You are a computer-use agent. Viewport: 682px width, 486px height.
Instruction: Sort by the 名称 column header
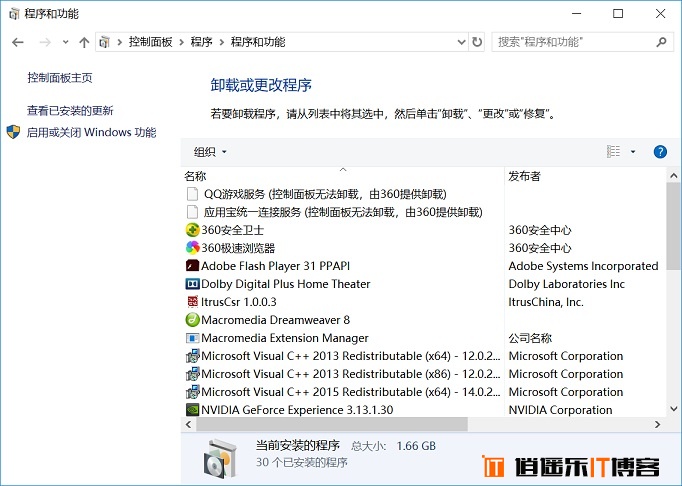pyautogui.click(x=195, y=176)
